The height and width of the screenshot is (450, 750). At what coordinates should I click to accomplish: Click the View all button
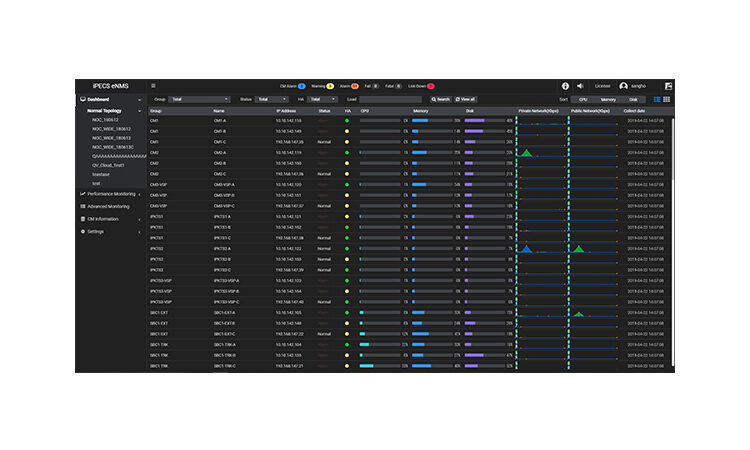(x=466, y=99)
